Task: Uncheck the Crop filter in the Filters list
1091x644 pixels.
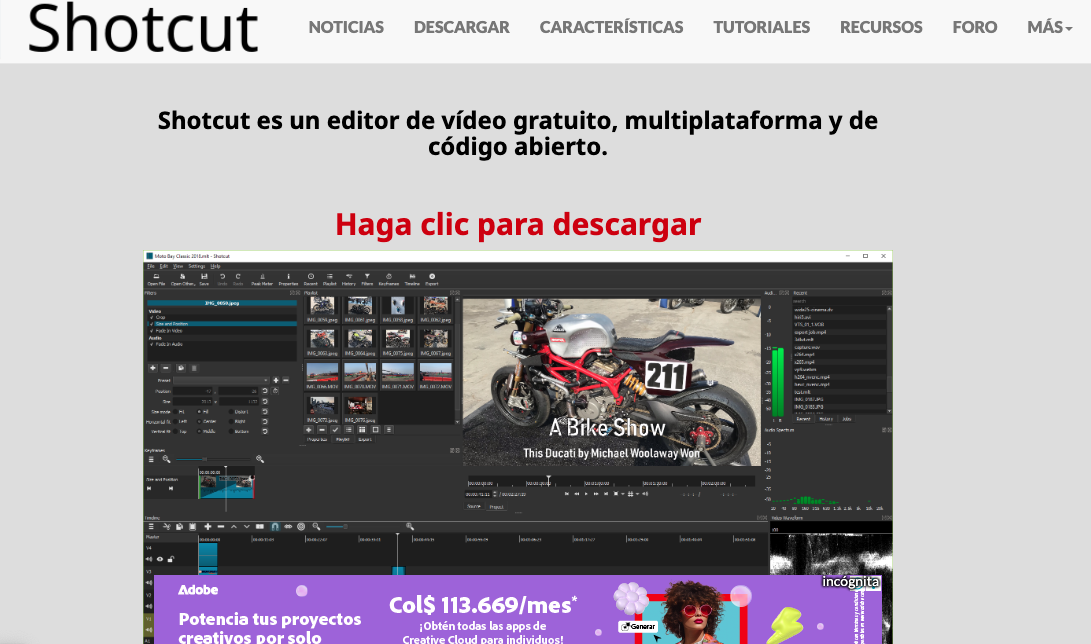Action: click(x=150, y=317)
